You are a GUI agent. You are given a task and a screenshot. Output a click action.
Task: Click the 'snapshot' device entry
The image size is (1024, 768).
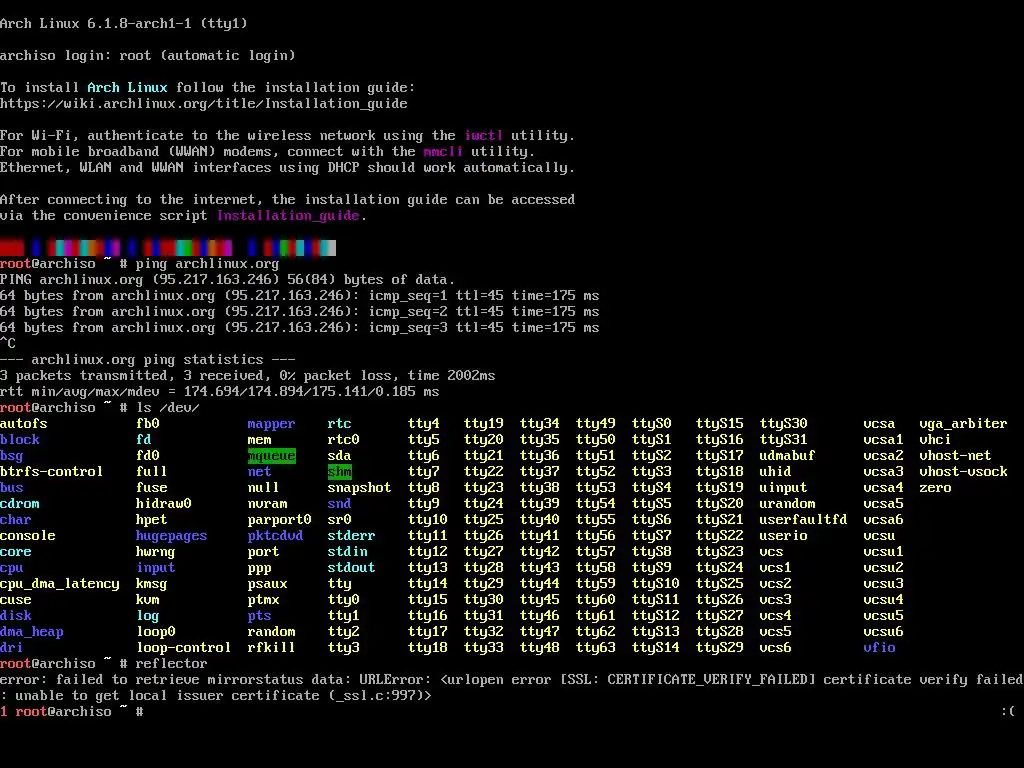coord(359,488)
